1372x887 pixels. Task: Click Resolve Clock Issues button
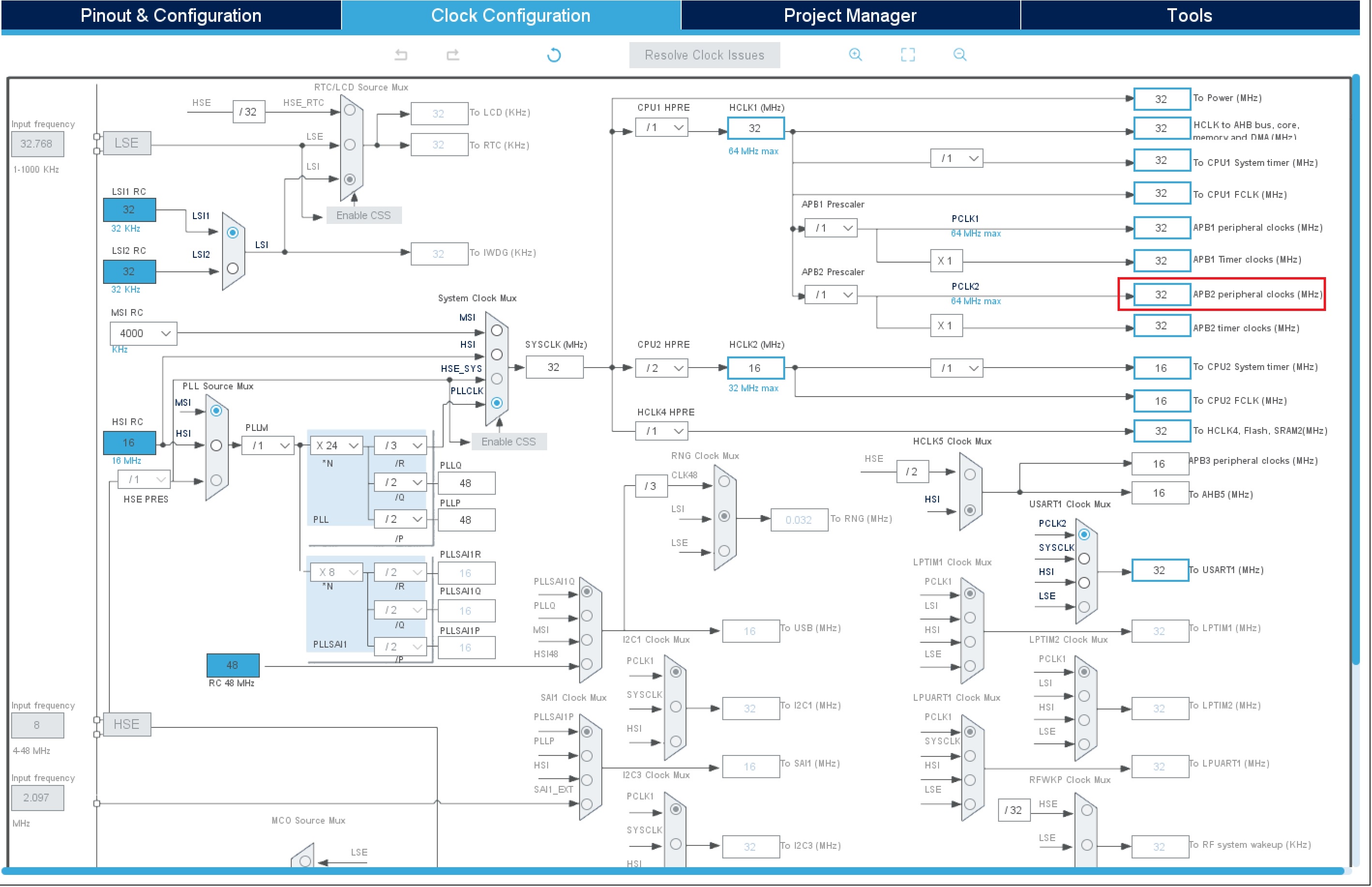[704, 55]
